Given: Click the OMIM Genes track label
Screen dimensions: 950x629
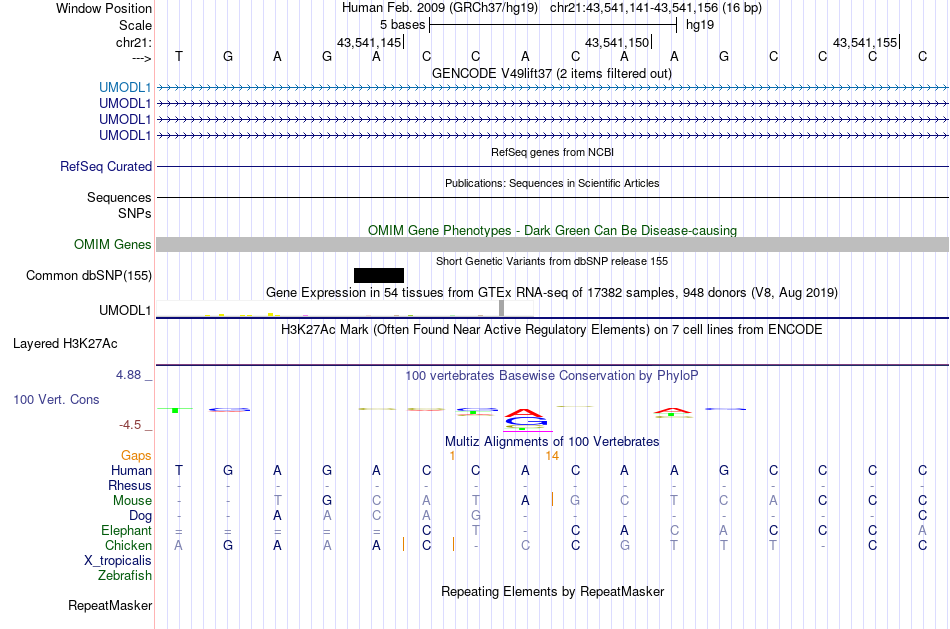Looking at the screenshot, I should (113, 244).
